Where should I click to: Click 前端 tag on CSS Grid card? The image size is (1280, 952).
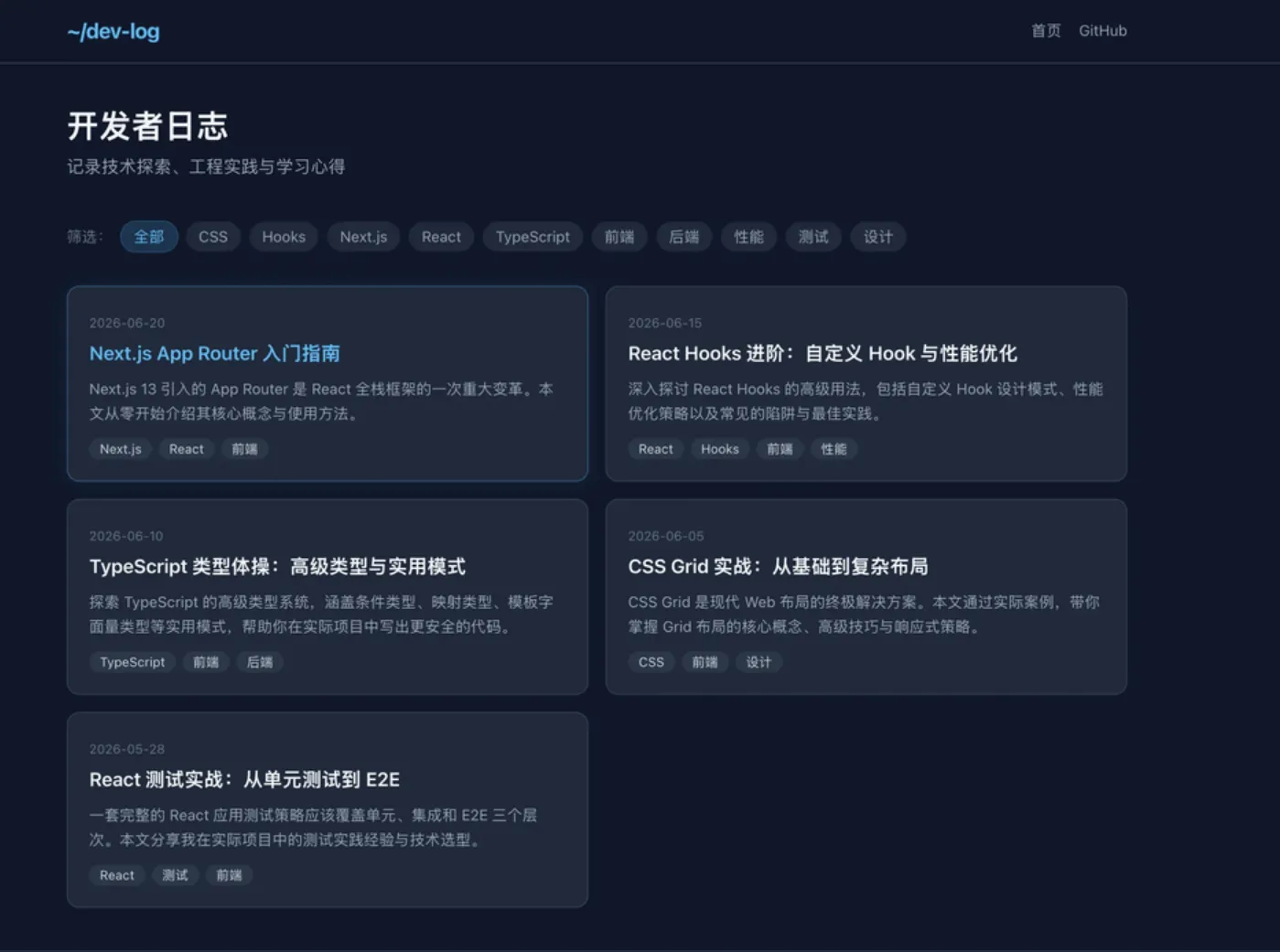pos(705,662)
